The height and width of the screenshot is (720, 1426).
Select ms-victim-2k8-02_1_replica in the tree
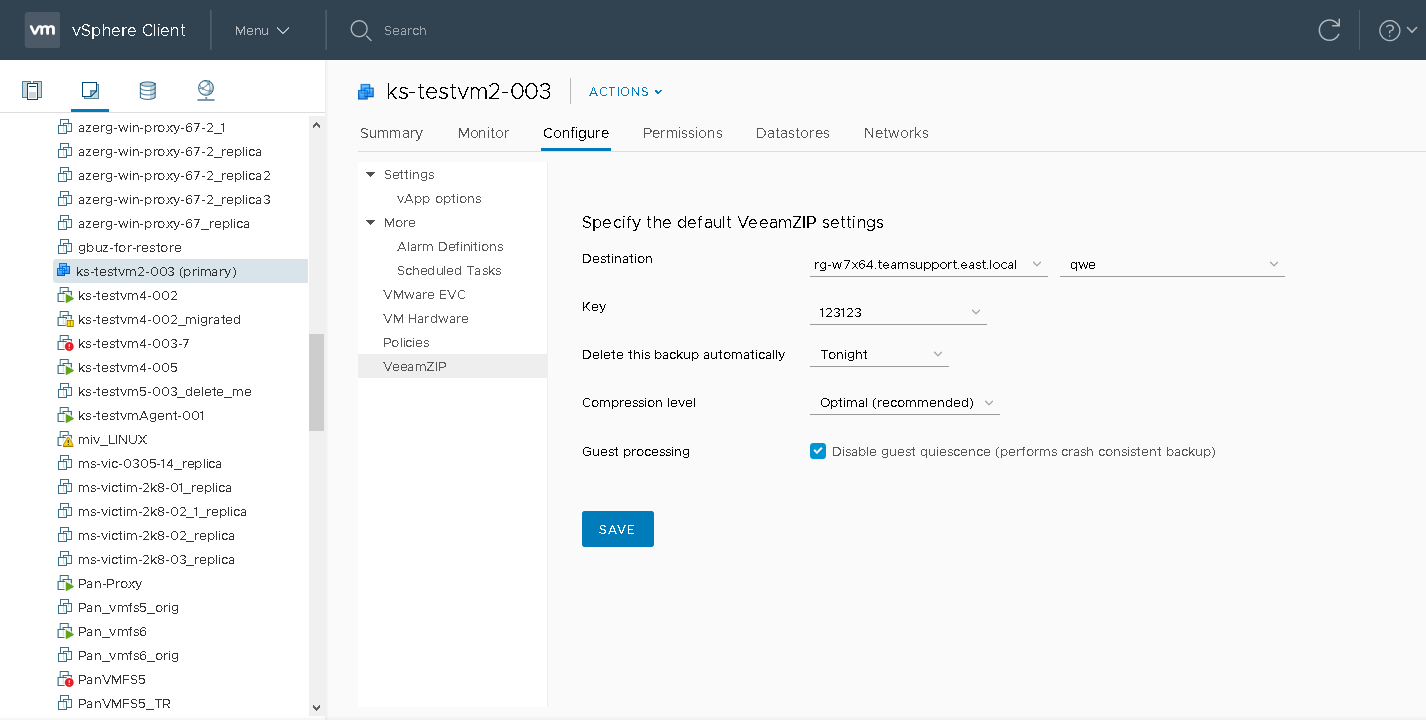pyautogui.click(x=162, y=511)
